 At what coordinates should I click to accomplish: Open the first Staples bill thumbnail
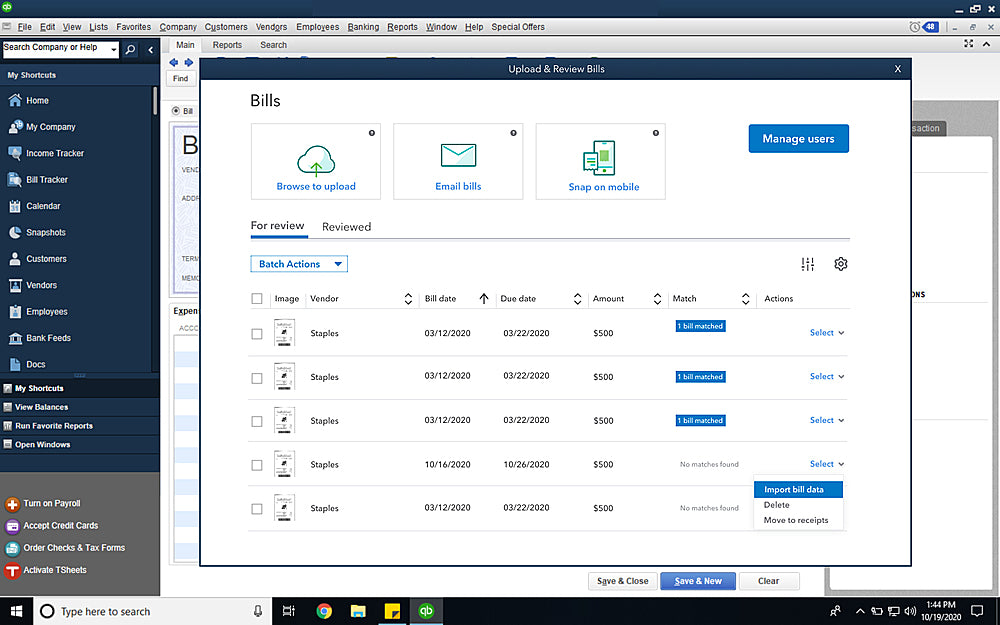pyautogui.click(x=284, y=333)
